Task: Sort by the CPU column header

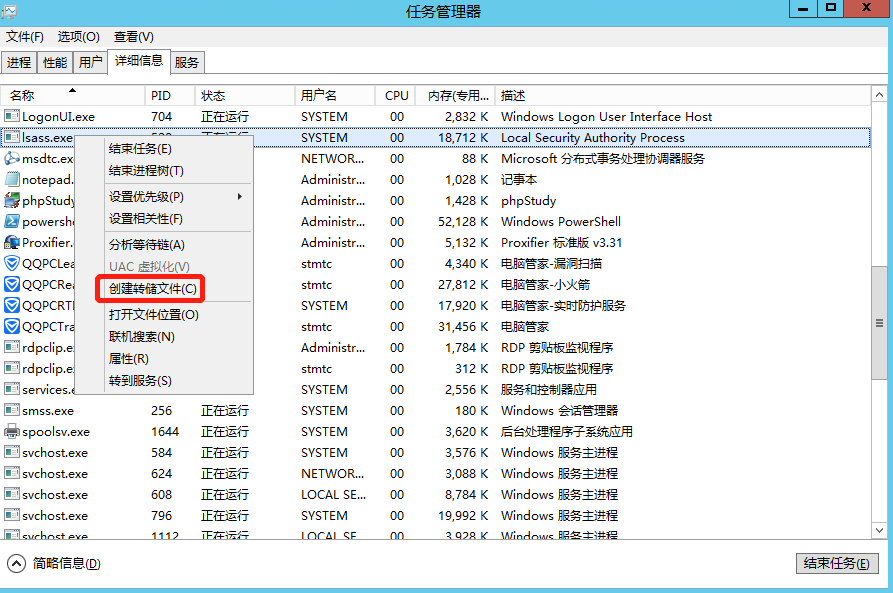Action: [396, 95]
